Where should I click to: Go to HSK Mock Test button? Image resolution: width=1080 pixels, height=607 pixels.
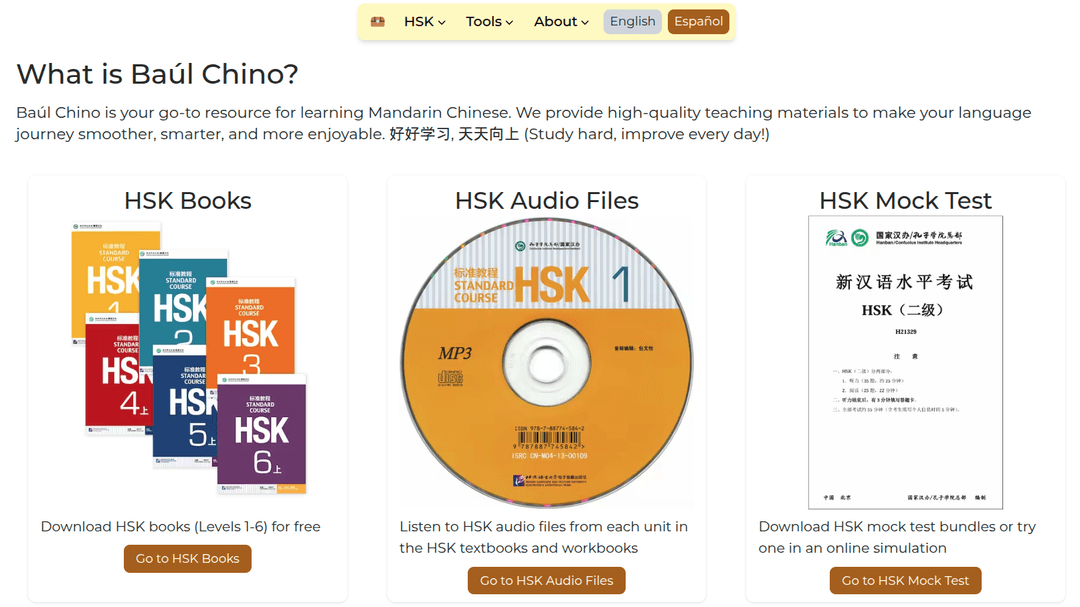(905, 581)
